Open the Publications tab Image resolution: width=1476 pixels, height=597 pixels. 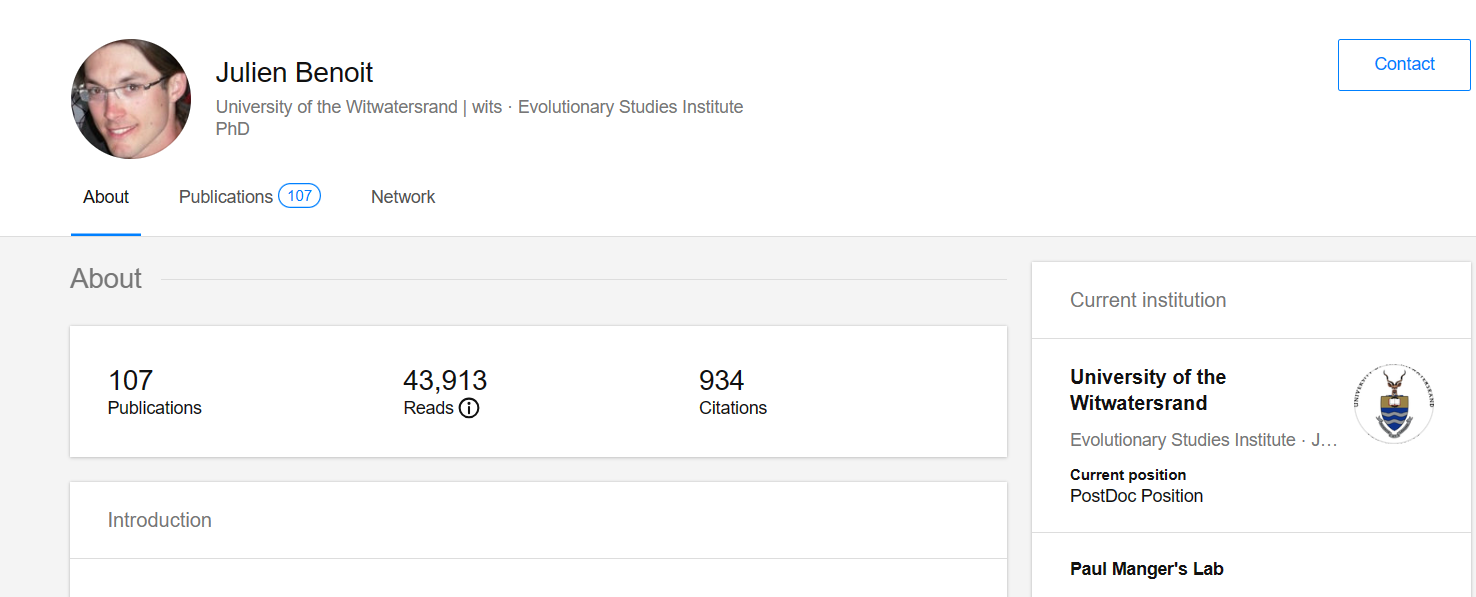(226, 197)
